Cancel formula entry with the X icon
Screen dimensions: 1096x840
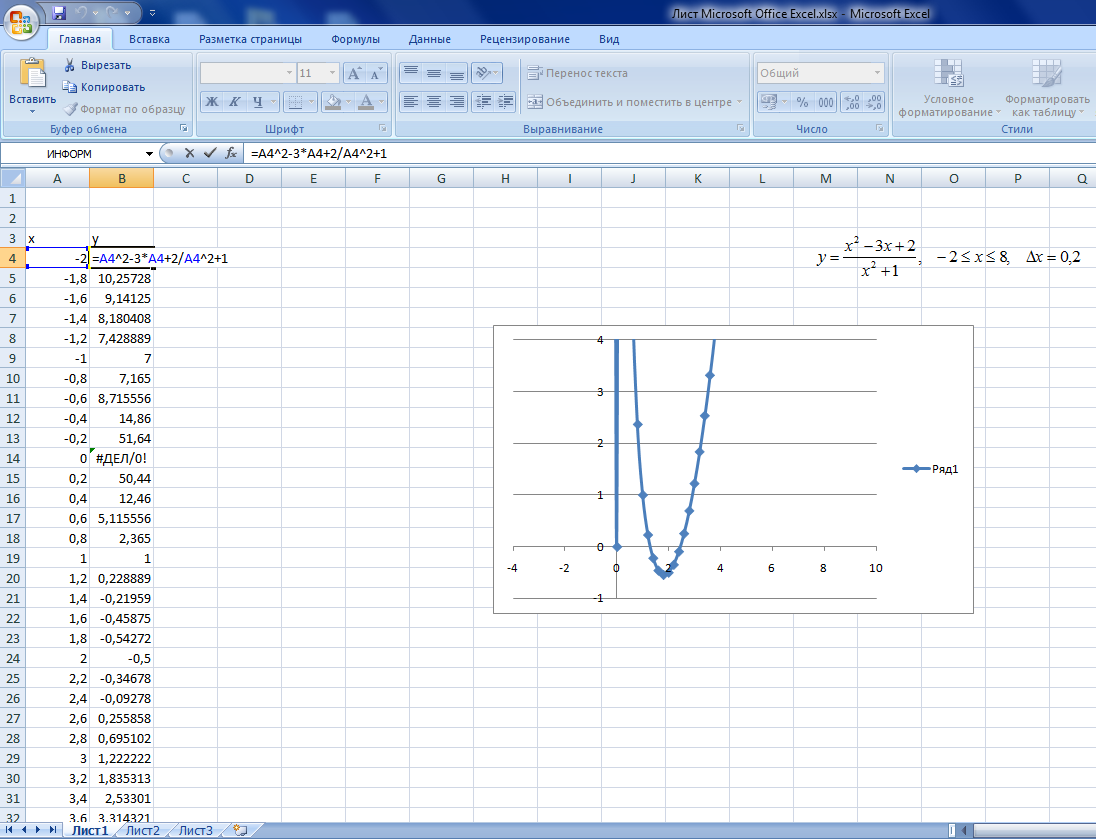pos(188,153)
